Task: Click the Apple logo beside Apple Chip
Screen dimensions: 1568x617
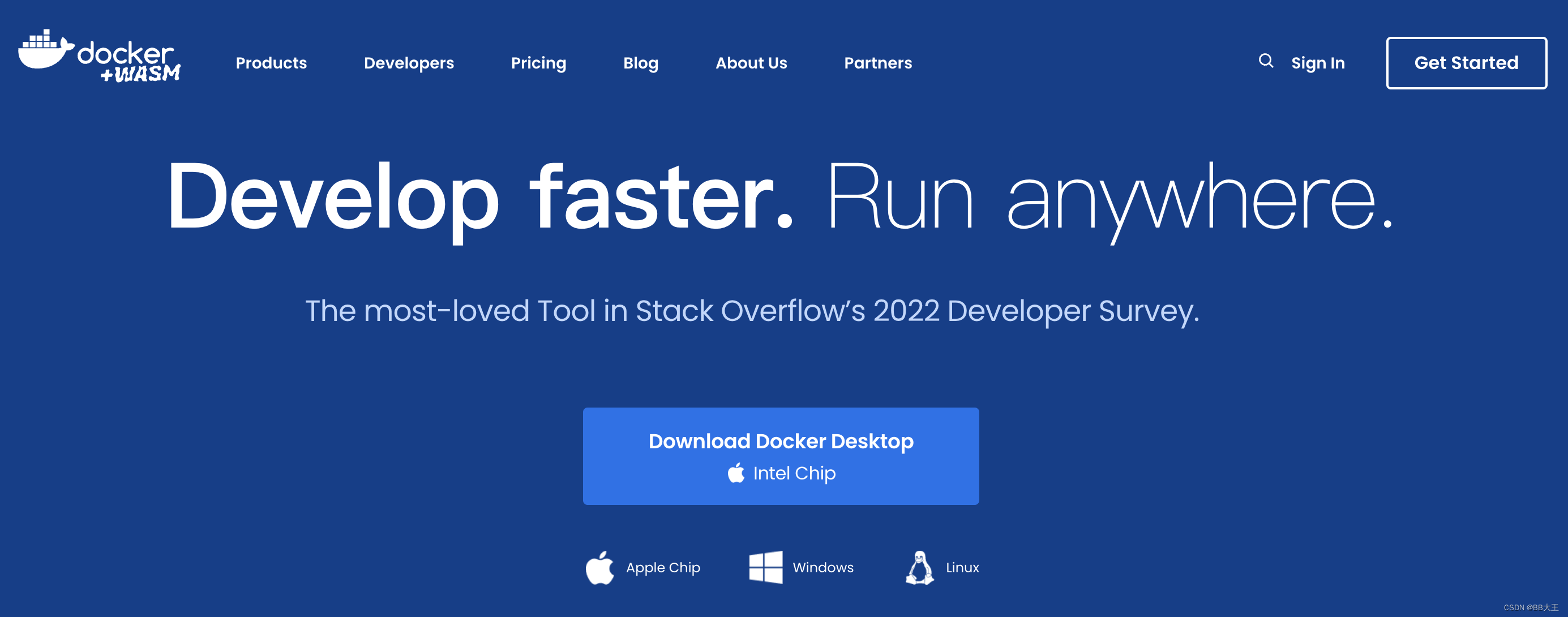Action: coord(599,568)
